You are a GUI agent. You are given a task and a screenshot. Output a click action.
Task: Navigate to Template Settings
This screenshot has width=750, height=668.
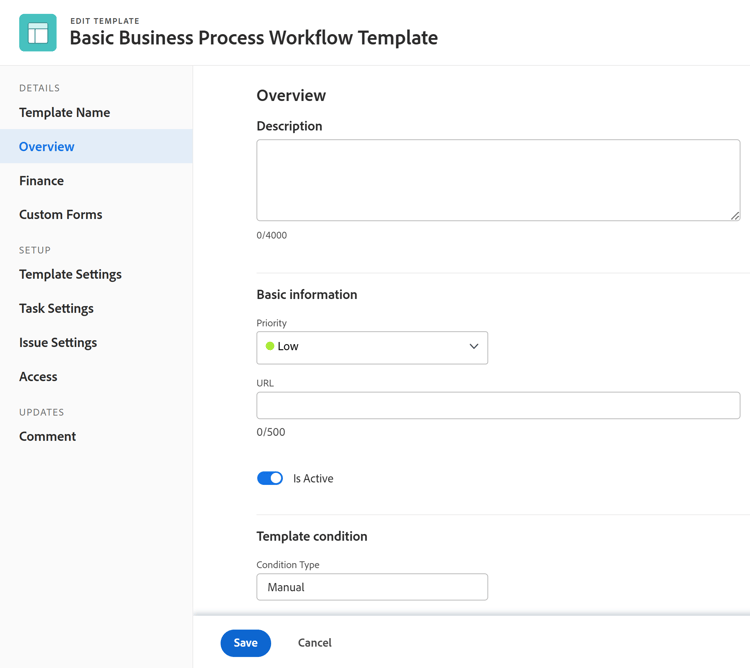coord(71,274)
